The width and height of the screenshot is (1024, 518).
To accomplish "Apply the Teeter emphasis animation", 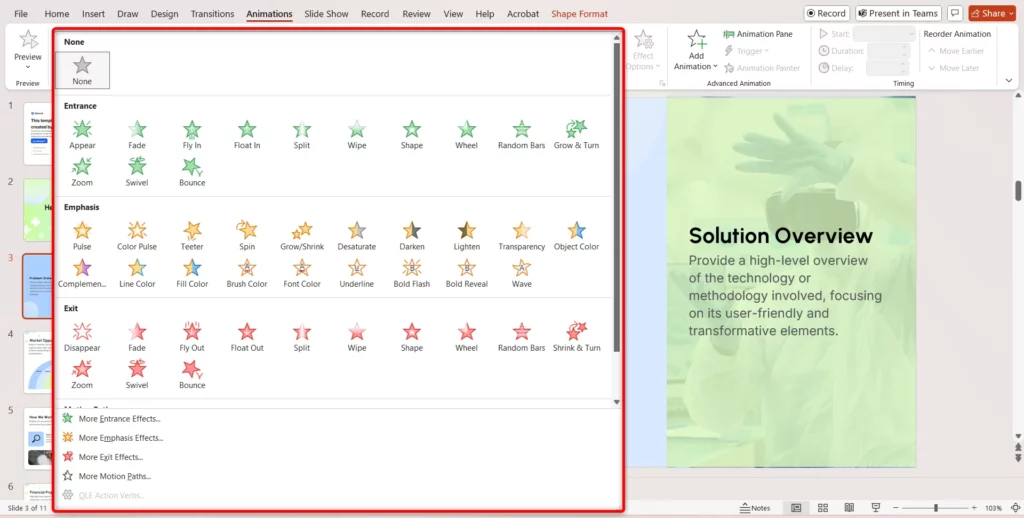I will [192, 234].
